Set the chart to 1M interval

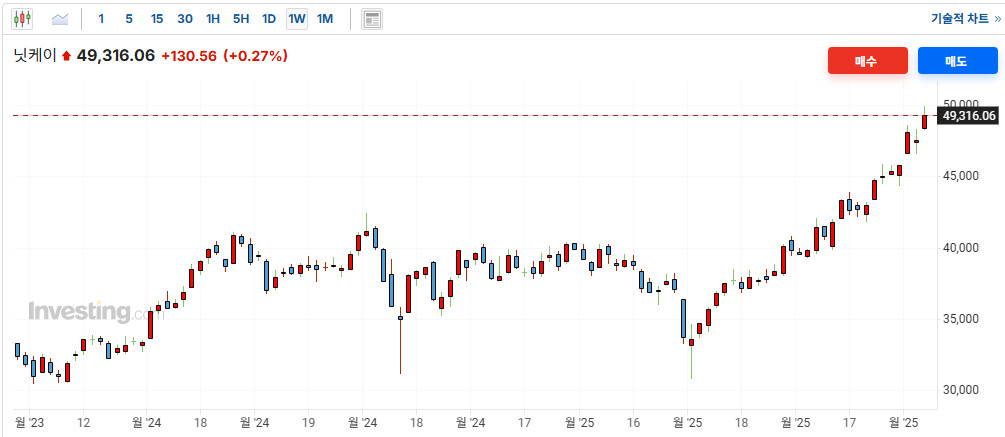tap(325, 19)
